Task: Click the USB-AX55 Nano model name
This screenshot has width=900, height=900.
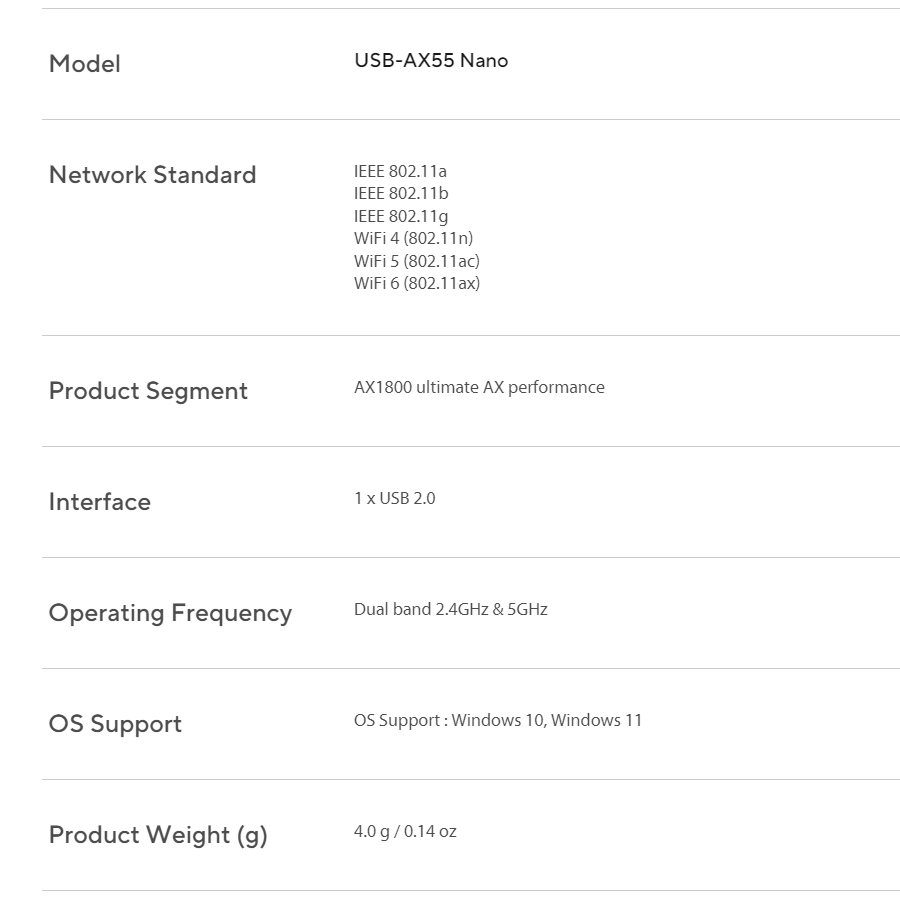Action: (431, 61)
